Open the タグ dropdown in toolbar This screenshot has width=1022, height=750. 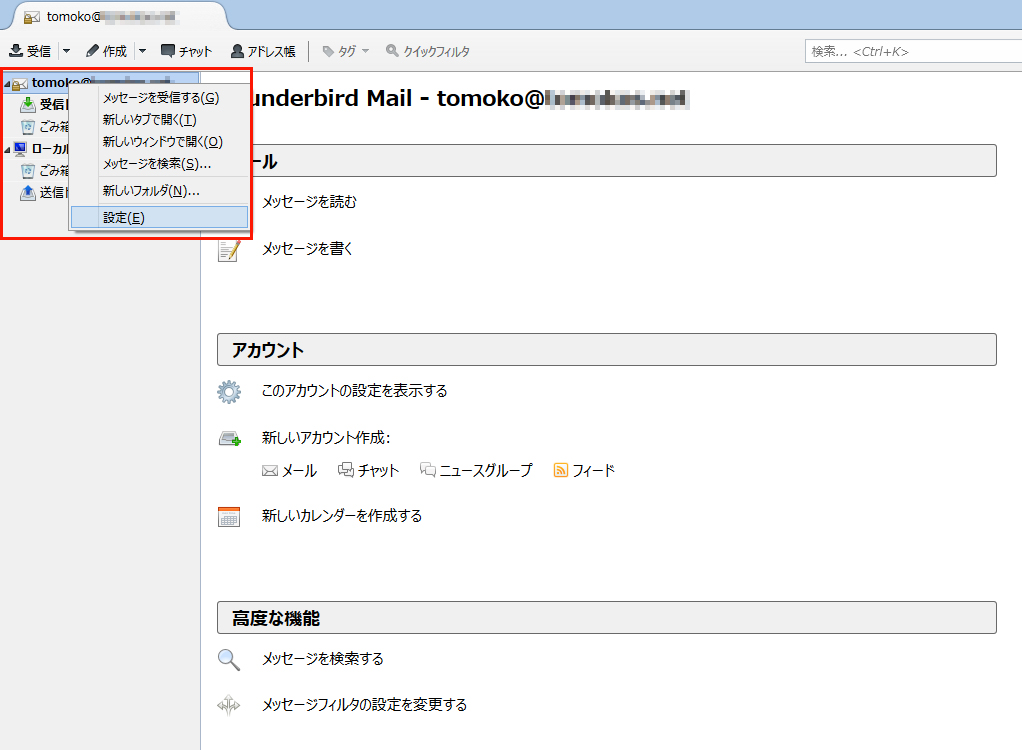[346, 51]
